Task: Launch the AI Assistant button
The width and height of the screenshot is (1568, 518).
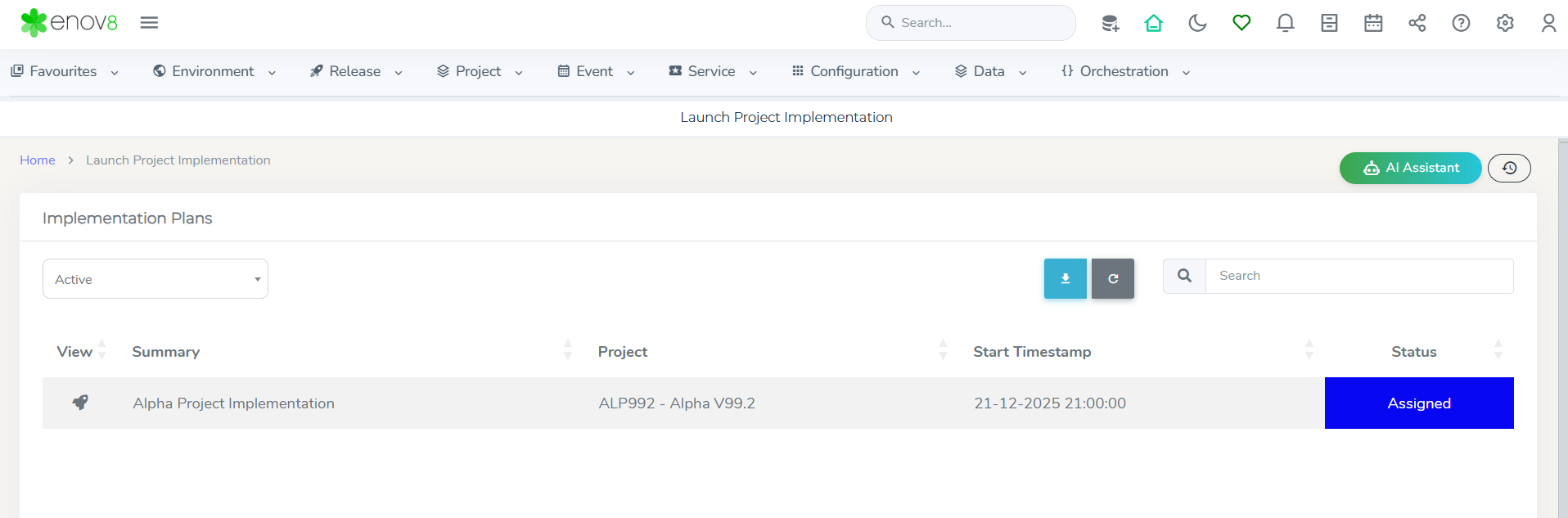Action: click(1410, 168)
